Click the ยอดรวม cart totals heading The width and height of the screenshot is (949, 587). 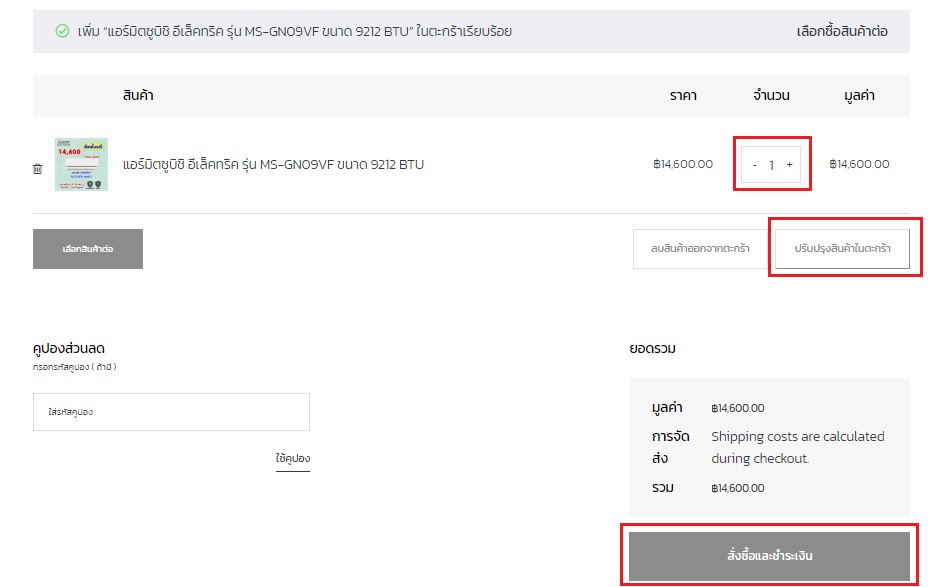click(652, 349)
